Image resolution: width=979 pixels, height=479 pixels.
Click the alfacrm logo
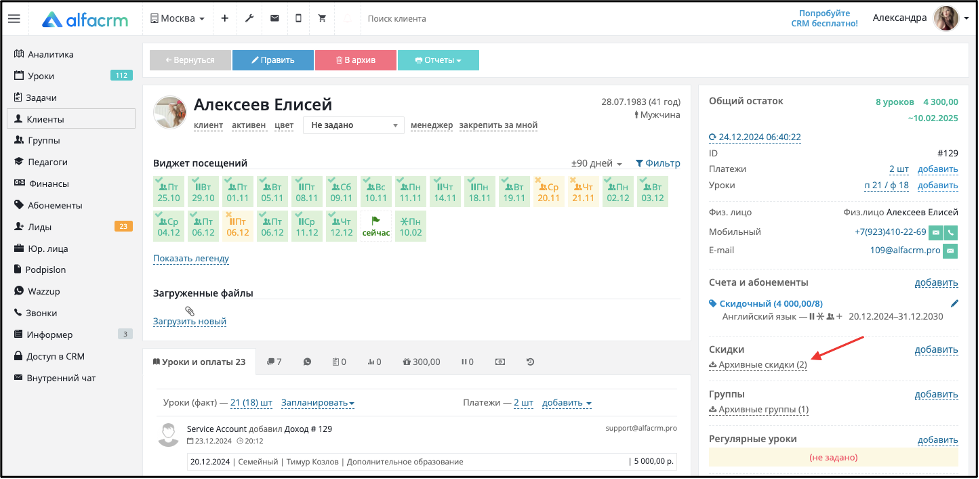(85, 19)
